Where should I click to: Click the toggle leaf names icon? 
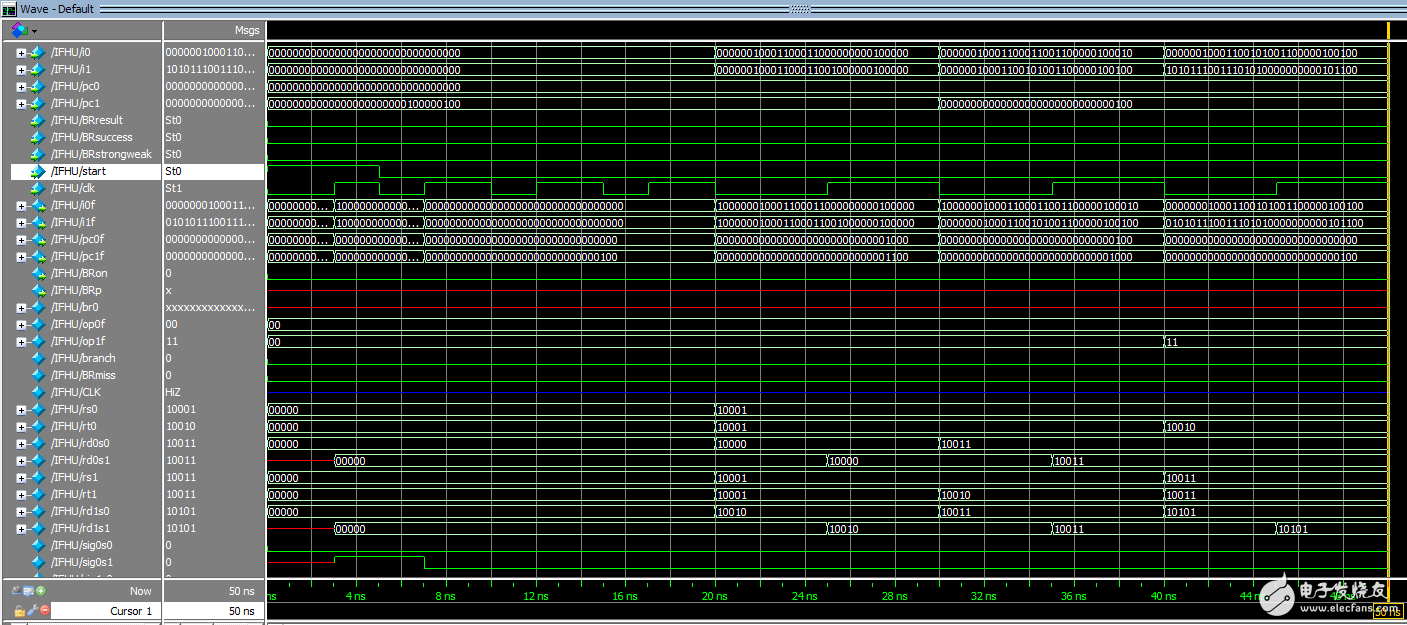point(17,591)
